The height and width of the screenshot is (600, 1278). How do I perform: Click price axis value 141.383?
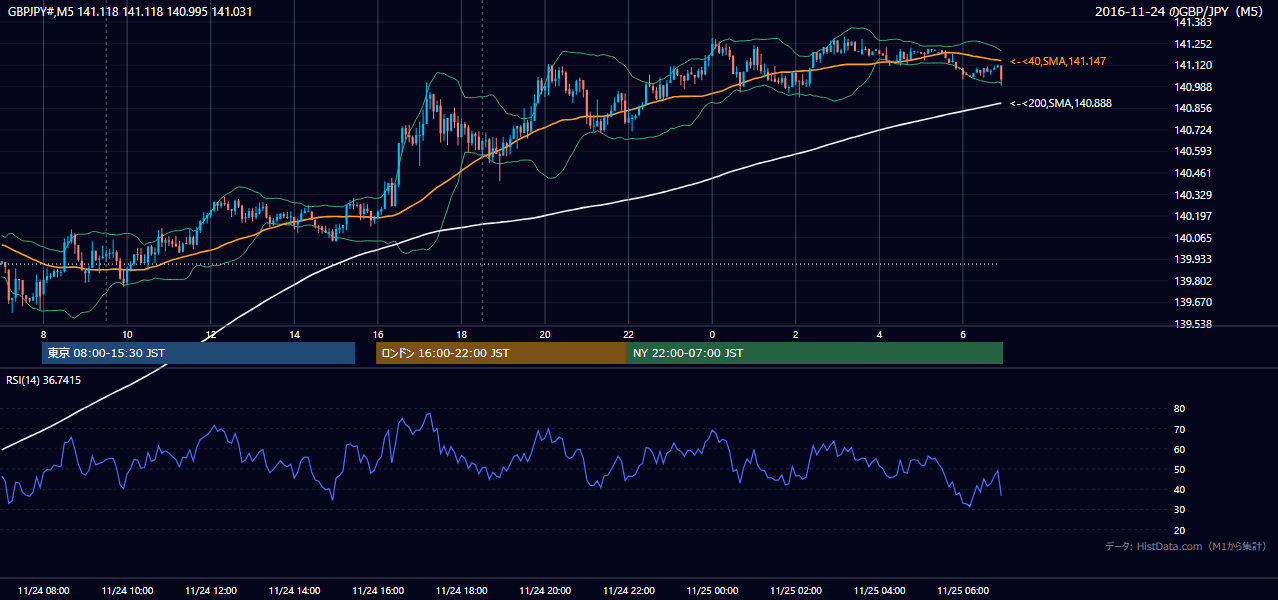coord(1192,22)
